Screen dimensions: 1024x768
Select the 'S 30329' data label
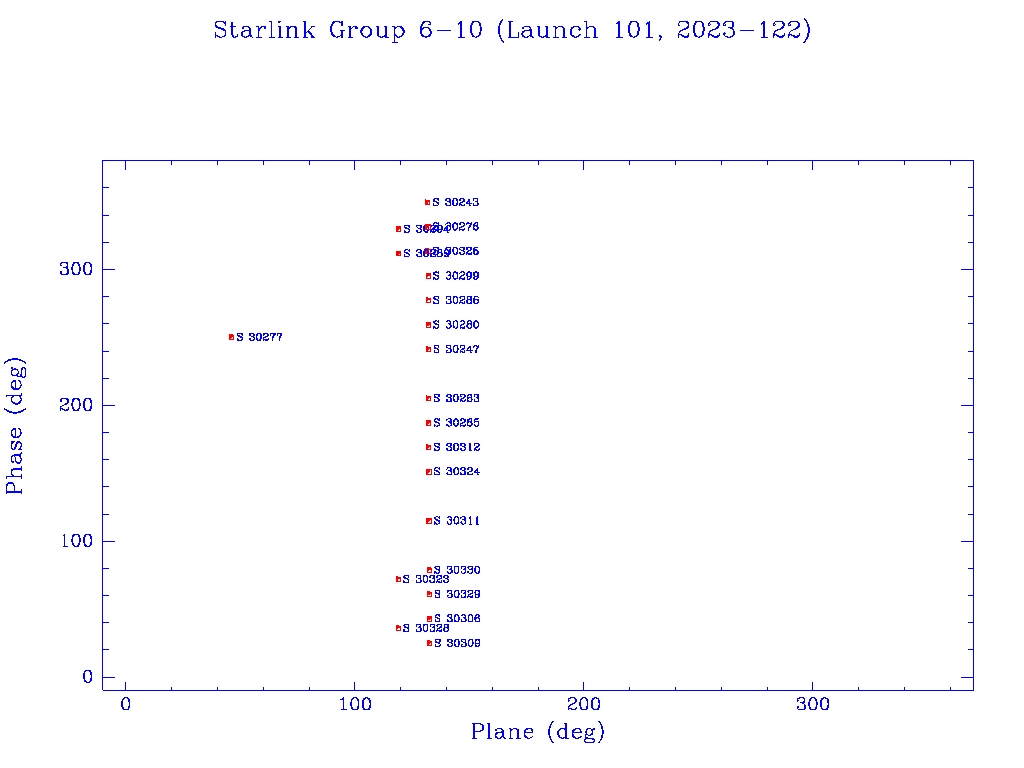(457, 594)
